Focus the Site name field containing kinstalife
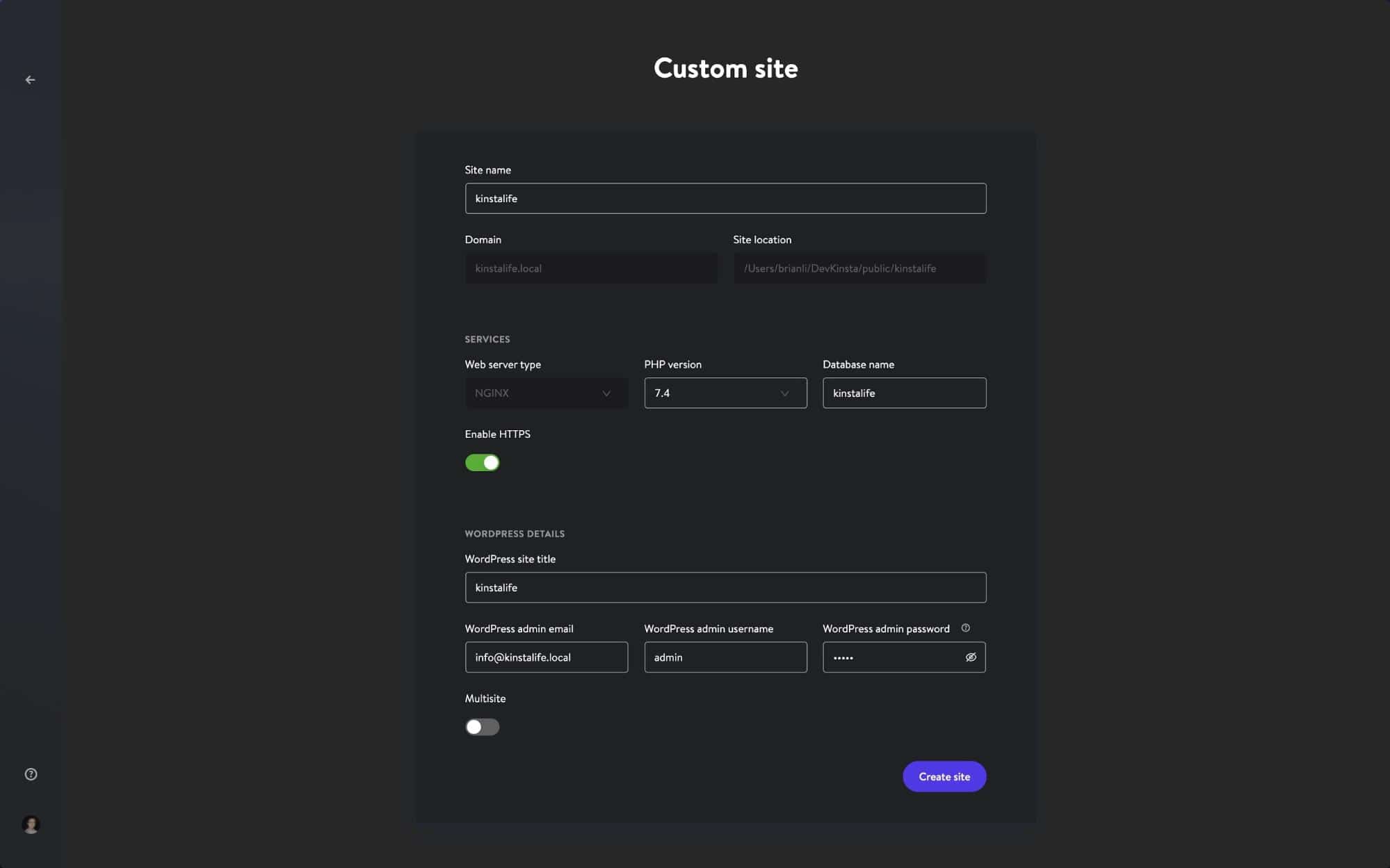The width and height of the screenshot is (1390, 868). 725,198
